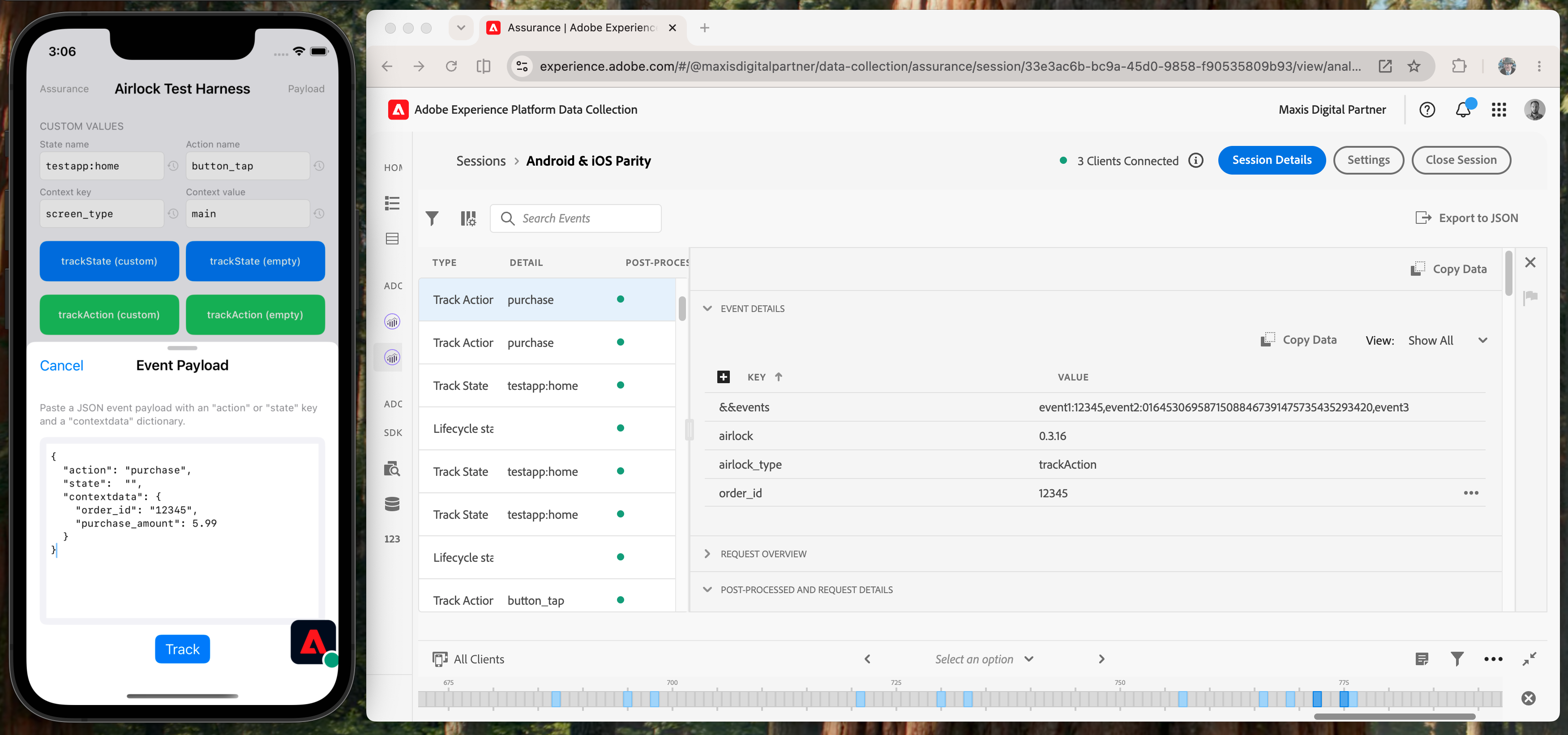
Task: Open timeline more options ellipsis
Action: pyautogui.click(x=1493, y=659)
